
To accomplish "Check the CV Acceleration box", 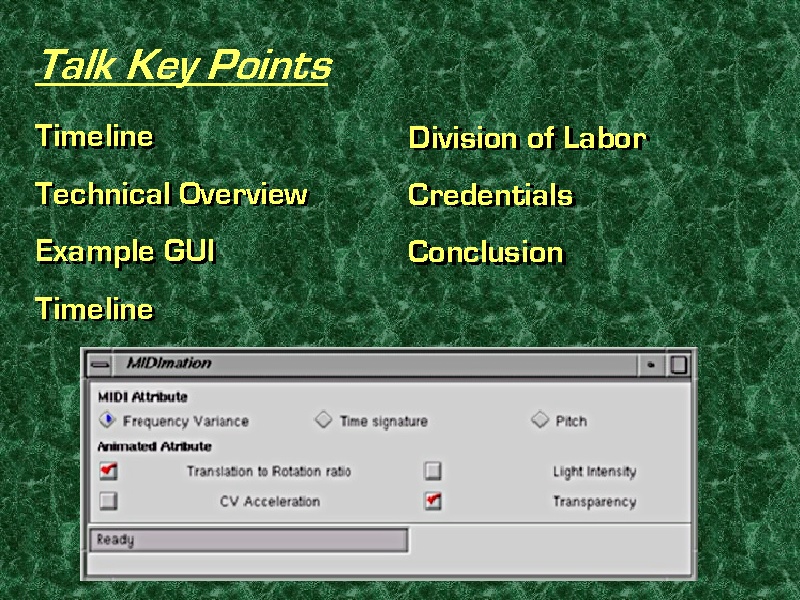I will (x=108, y=501).
